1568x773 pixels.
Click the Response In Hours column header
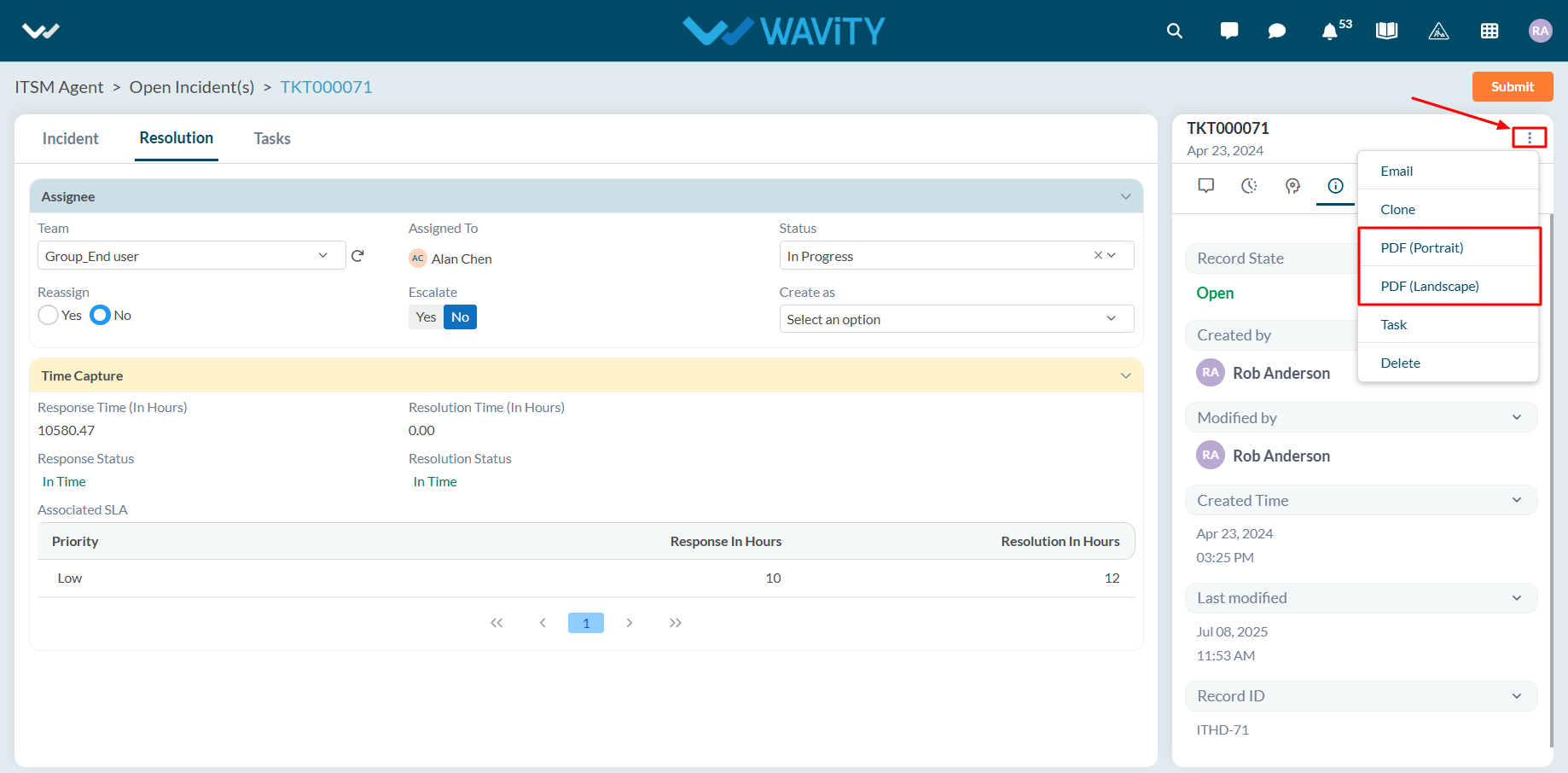[726, 541]
